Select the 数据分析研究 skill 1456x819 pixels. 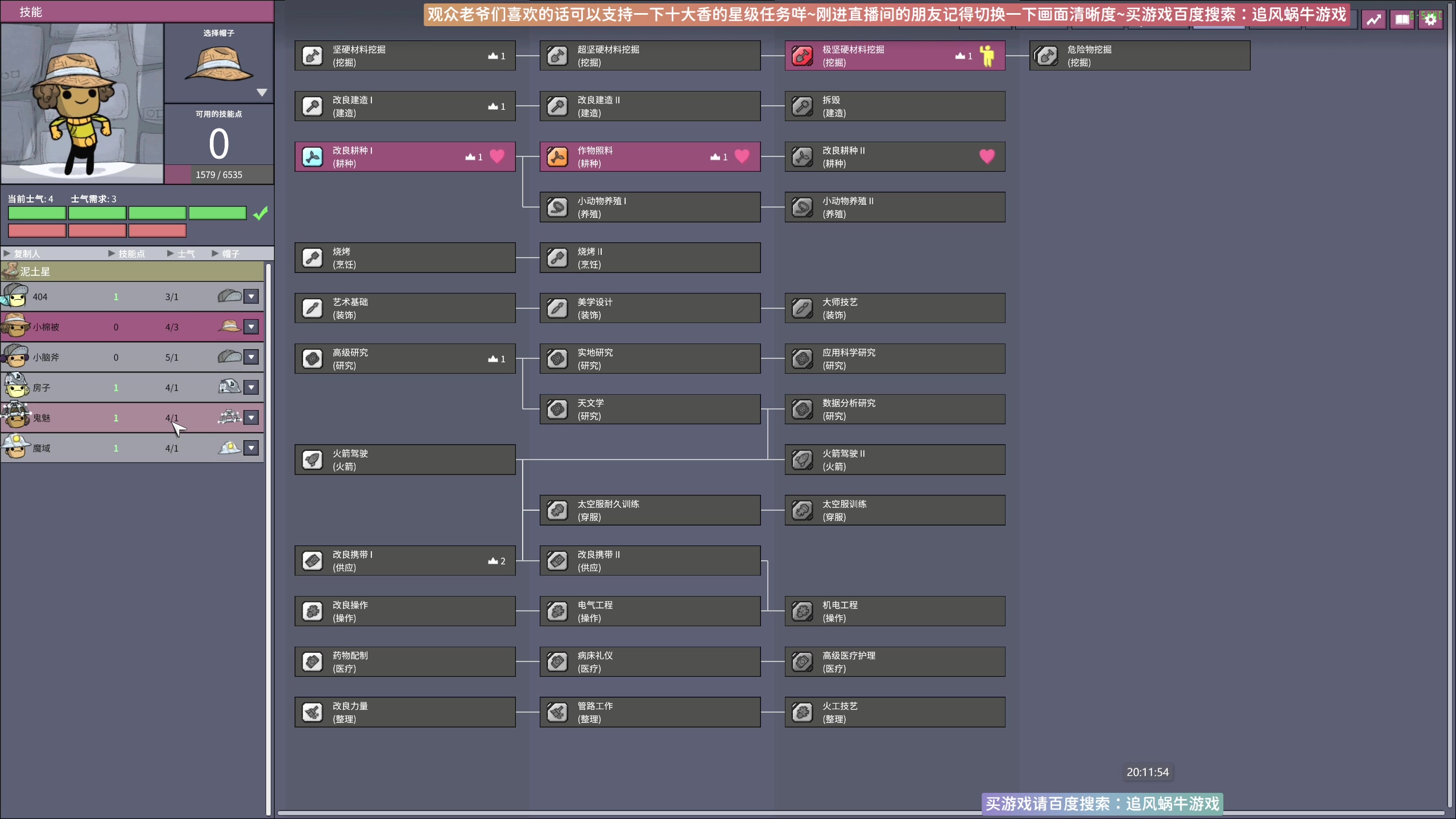[895, 409]
